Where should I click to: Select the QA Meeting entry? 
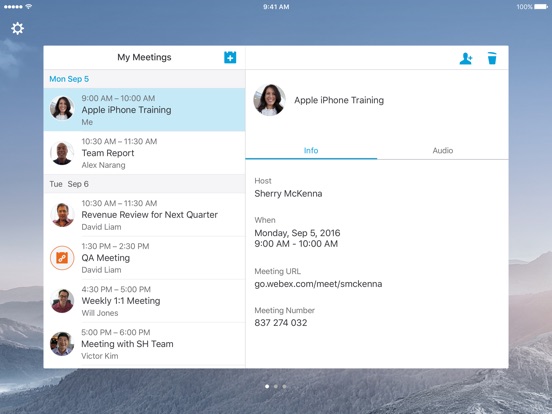pos(144,258)
